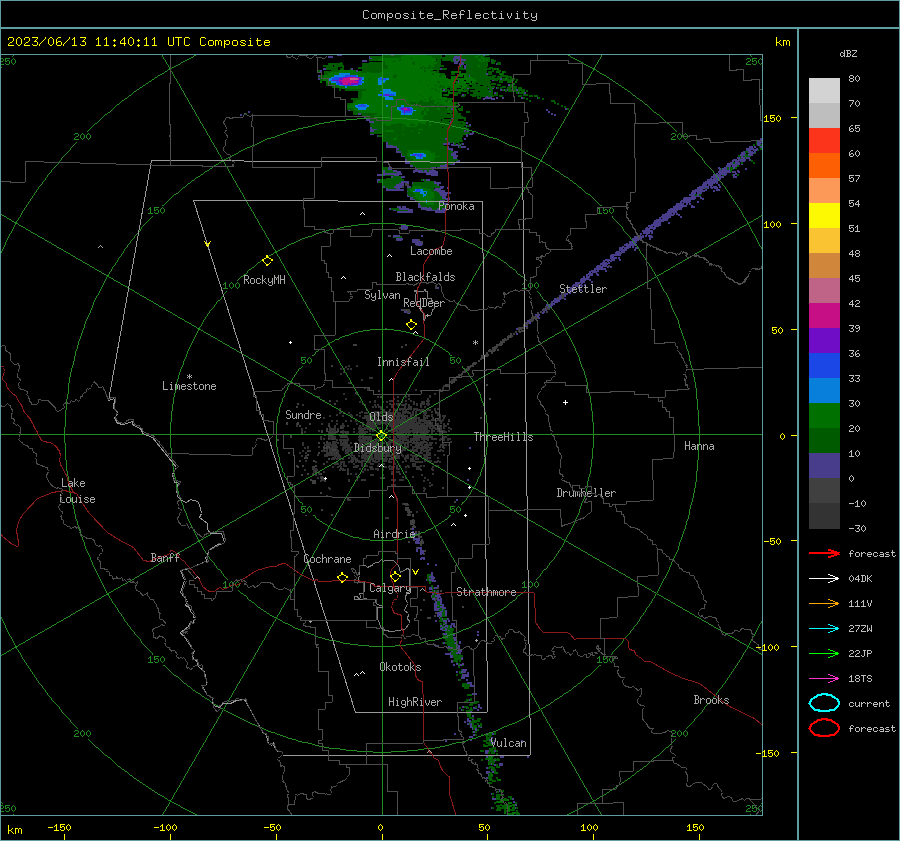900x841 pixels.
Task: Select the green 30 dBZ color swatch
Action: tap(824, 415)
